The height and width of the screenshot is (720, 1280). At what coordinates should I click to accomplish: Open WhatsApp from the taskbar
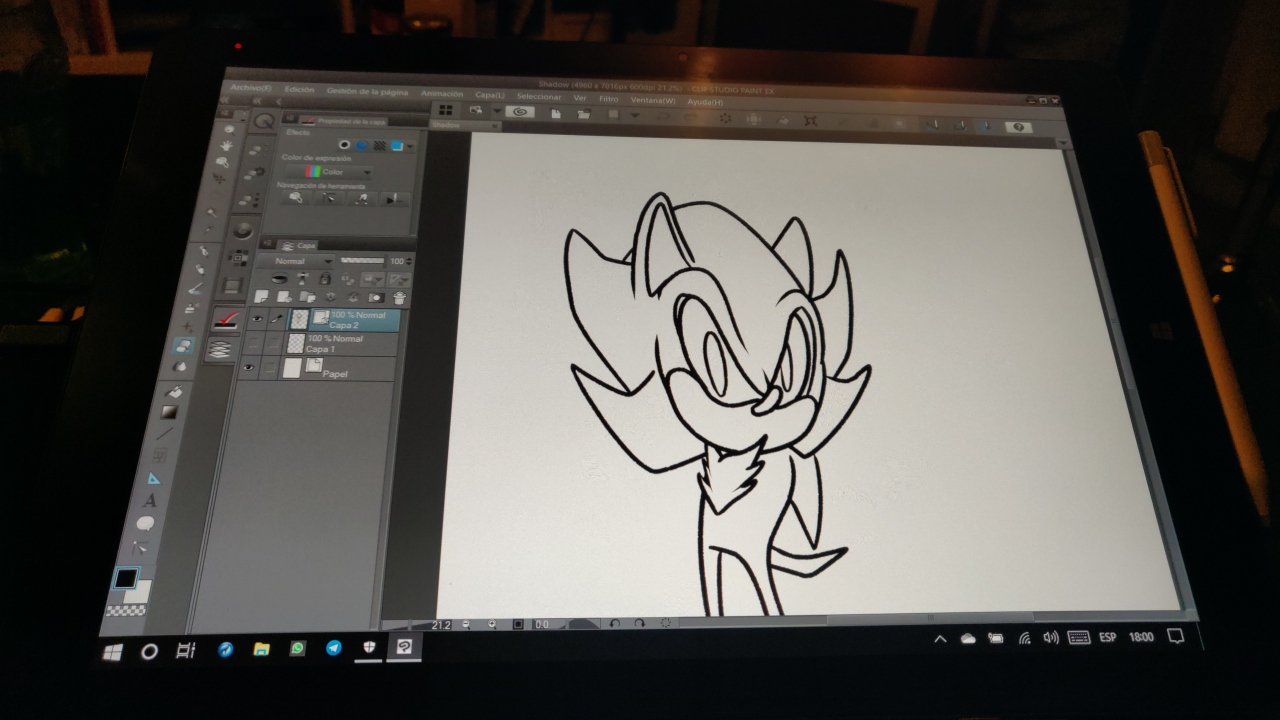coord(297,648)
